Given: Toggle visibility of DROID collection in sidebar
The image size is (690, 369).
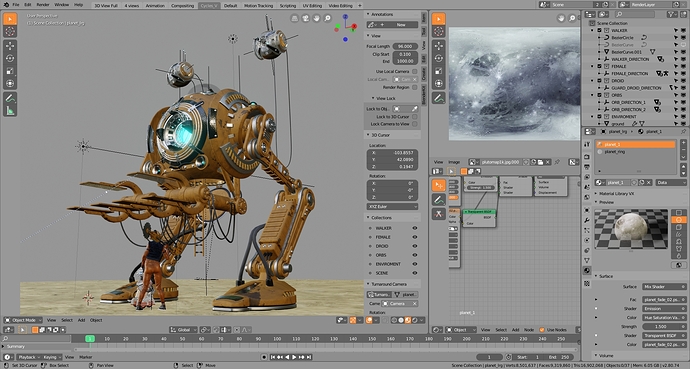Looking at the screenshot, I should [415, 246].
